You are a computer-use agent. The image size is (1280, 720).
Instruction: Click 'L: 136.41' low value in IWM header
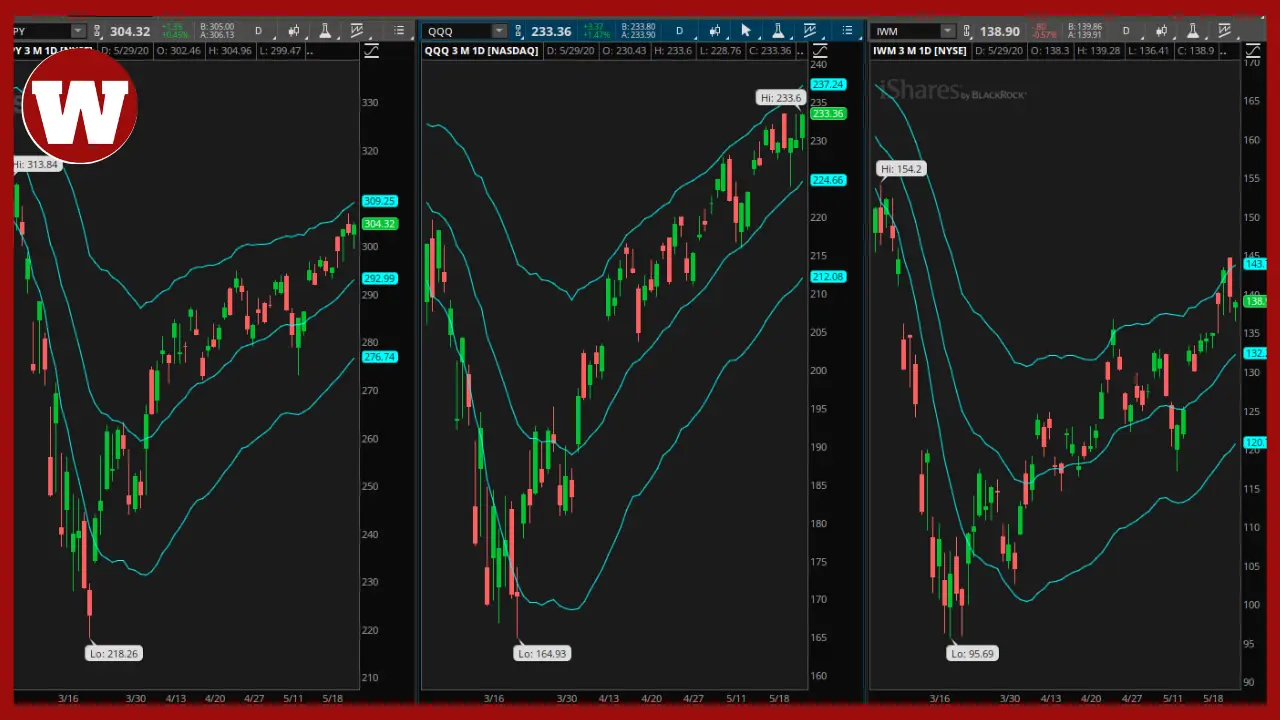1149,51
